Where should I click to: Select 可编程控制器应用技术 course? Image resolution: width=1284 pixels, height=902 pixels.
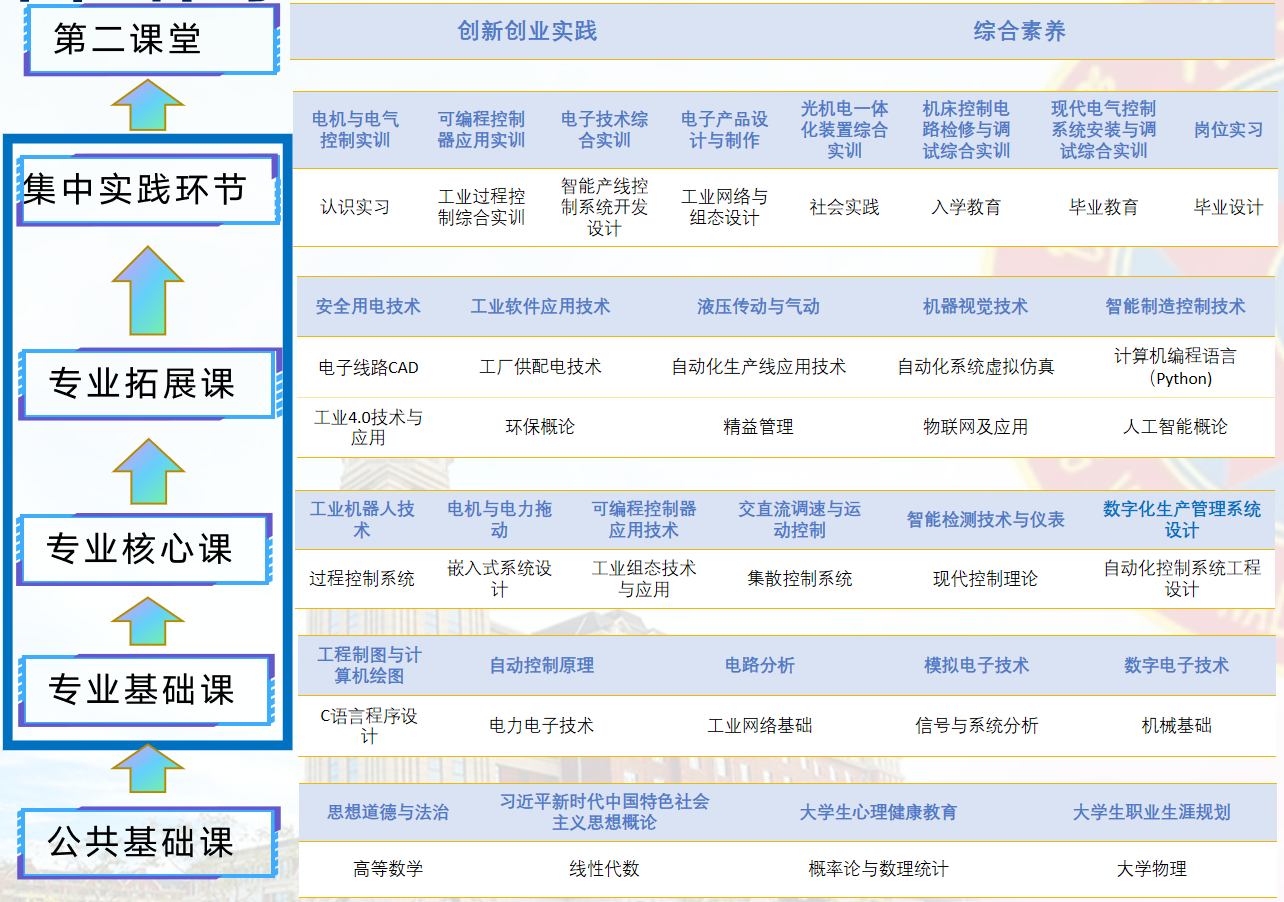click(644, 519)
